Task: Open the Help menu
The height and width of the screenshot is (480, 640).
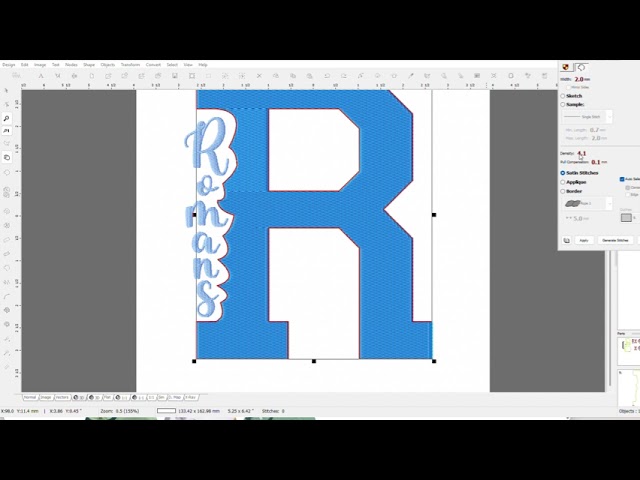Action: tap(203, 64)
